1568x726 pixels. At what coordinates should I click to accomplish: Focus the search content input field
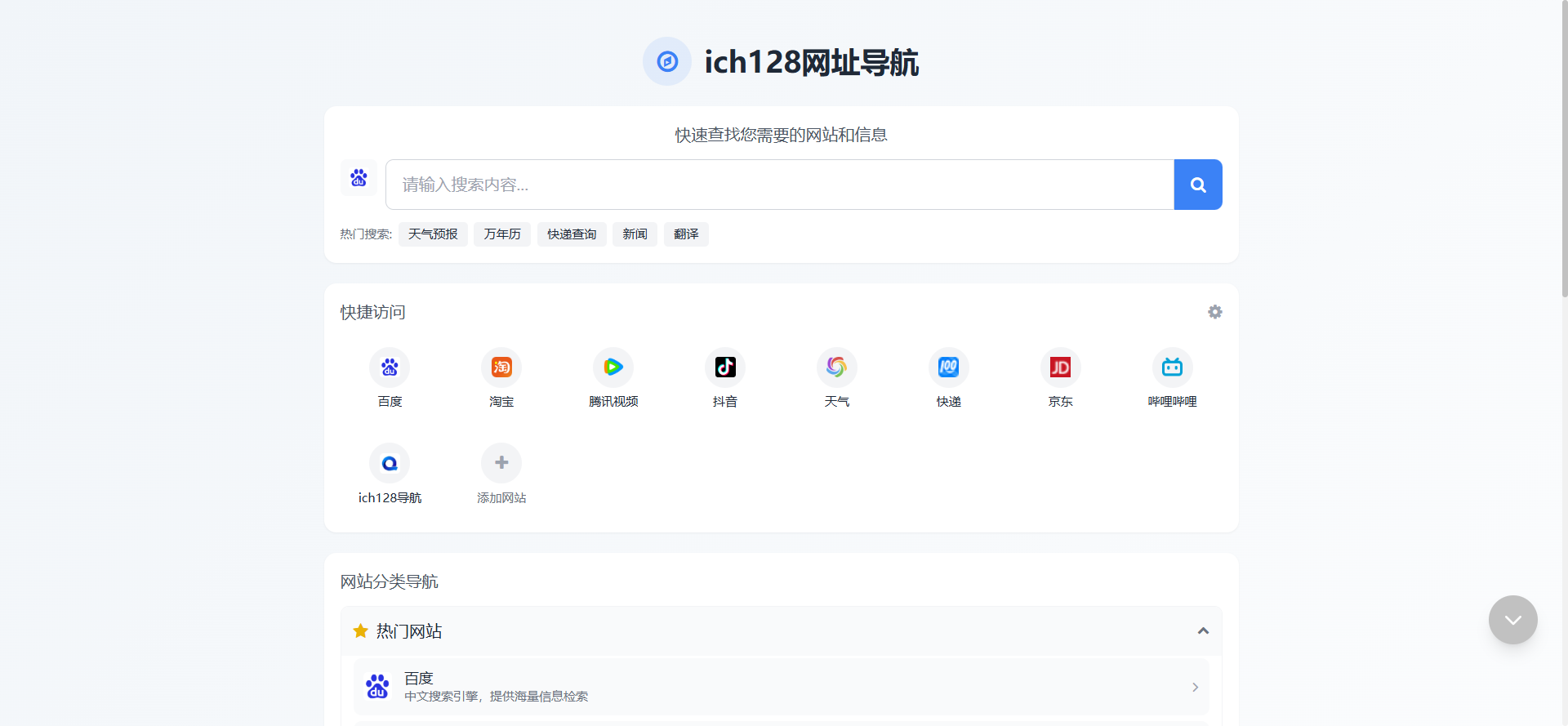(x=780, y=185)
